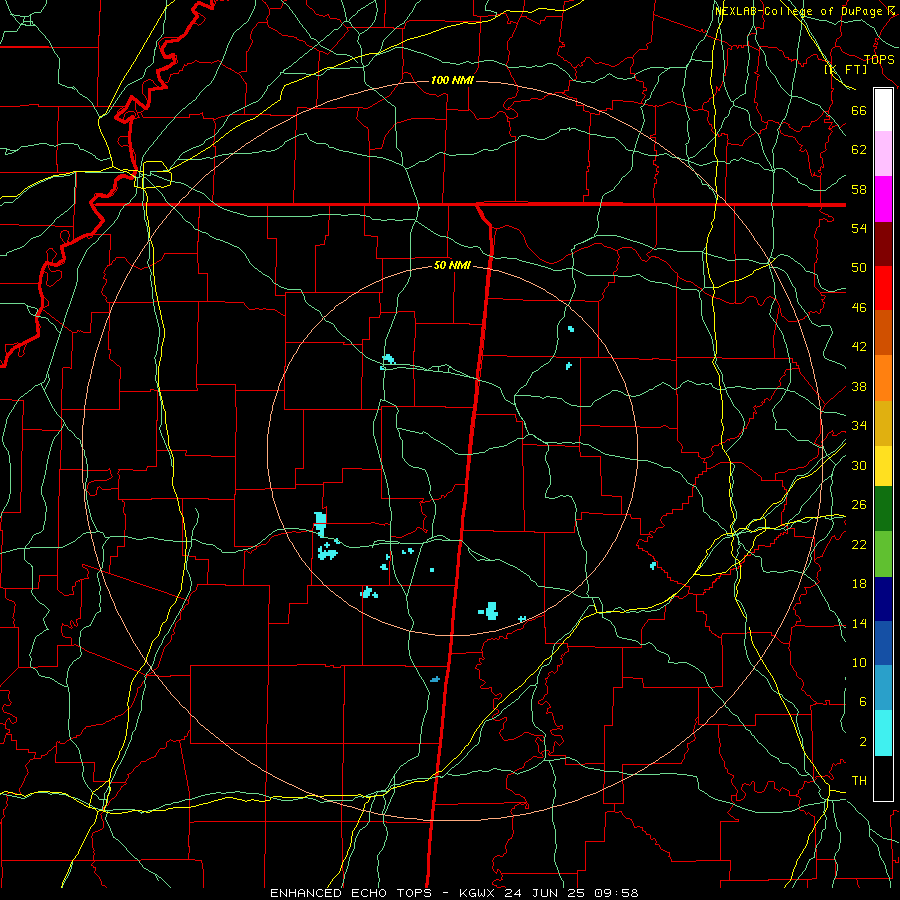The width and height of the screenshot is (900, 900).
Task: Click the 09:58 time stamp
Action: [616, 893]
